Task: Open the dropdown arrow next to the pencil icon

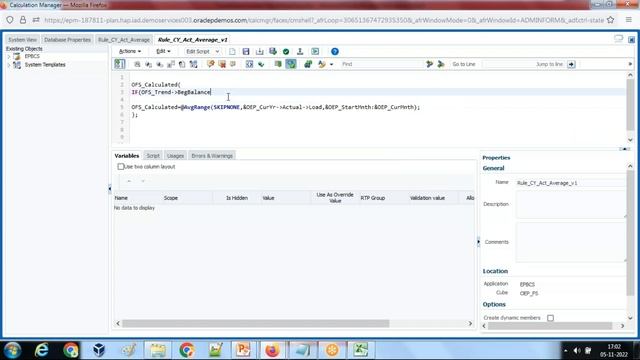Action: 331,64
